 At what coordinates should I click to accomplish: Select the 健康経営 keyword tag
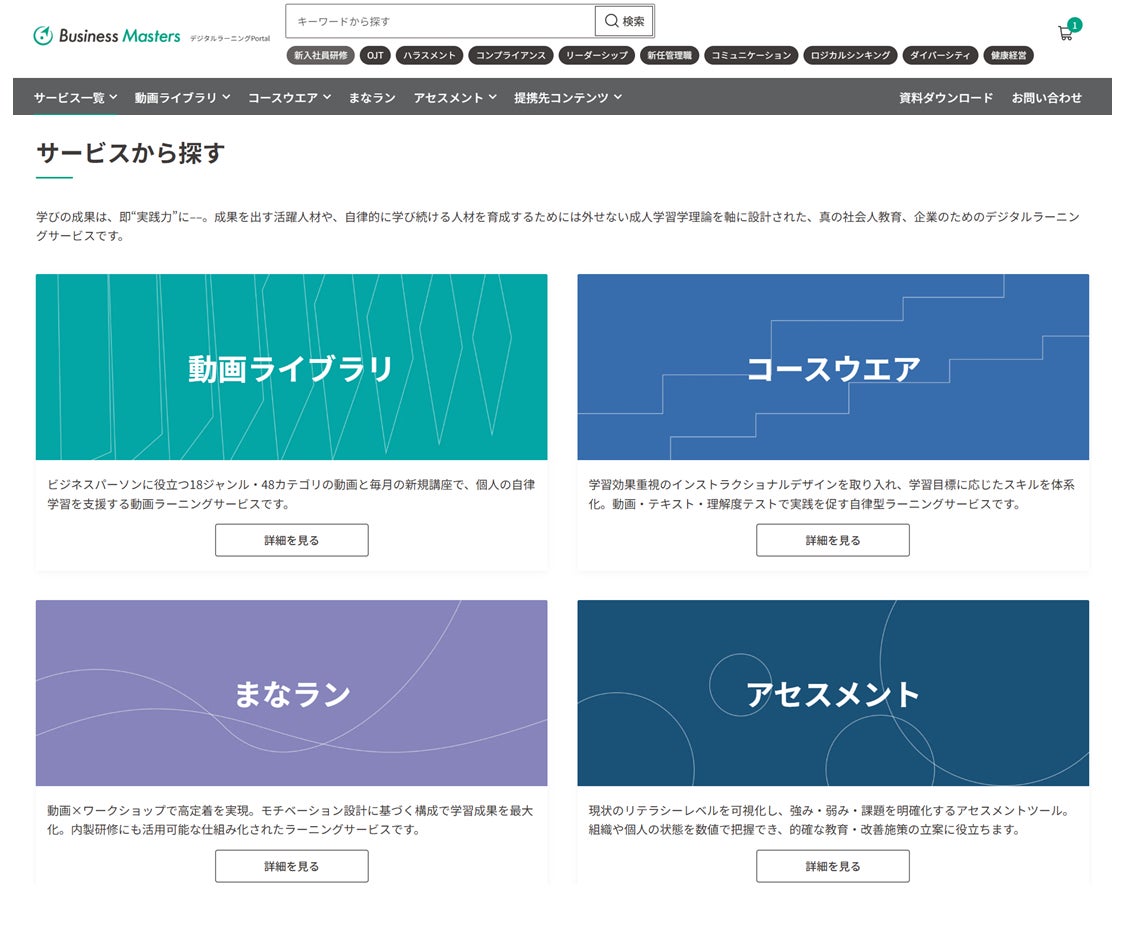(1009, 55)
